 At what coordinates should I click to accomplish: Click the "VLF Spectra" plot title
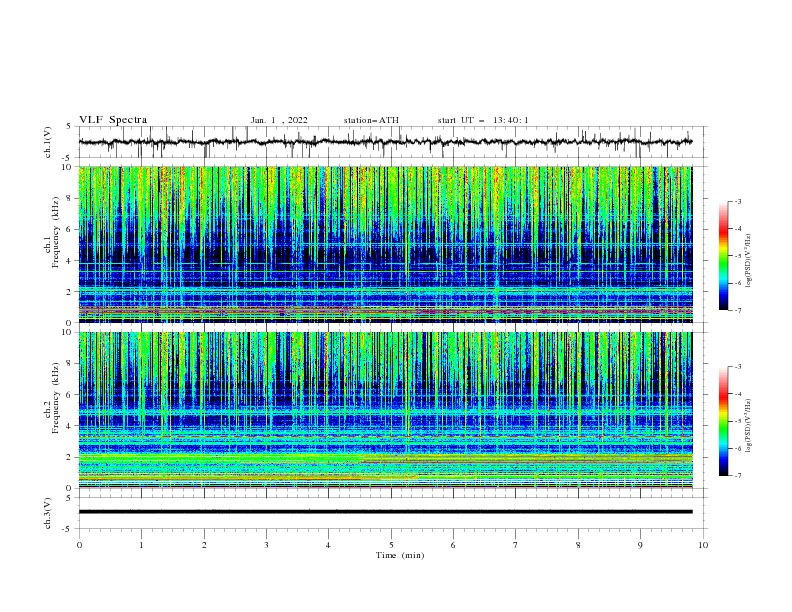pyautogui.click(x=113, y=120)
